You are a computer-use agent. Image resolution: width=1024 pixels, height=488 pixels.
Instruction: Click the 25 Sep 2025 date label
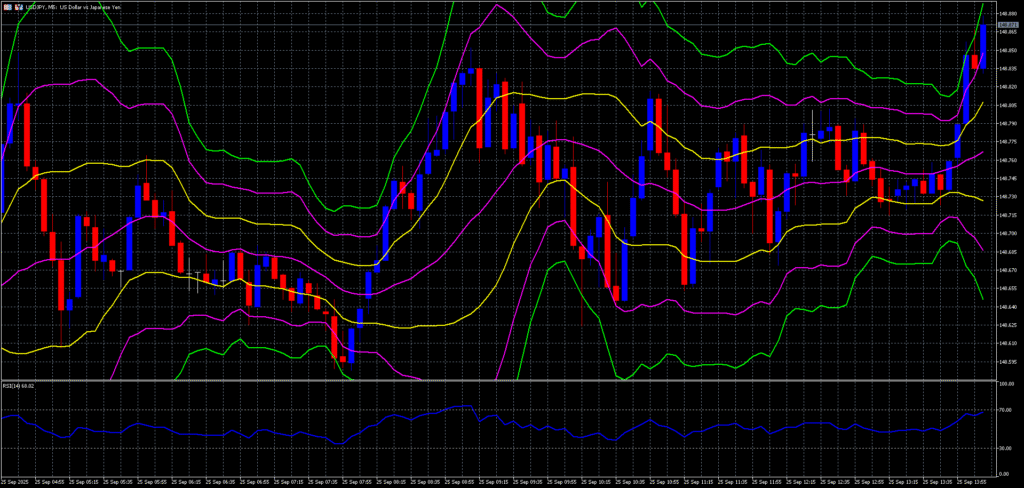coord(15,482)
